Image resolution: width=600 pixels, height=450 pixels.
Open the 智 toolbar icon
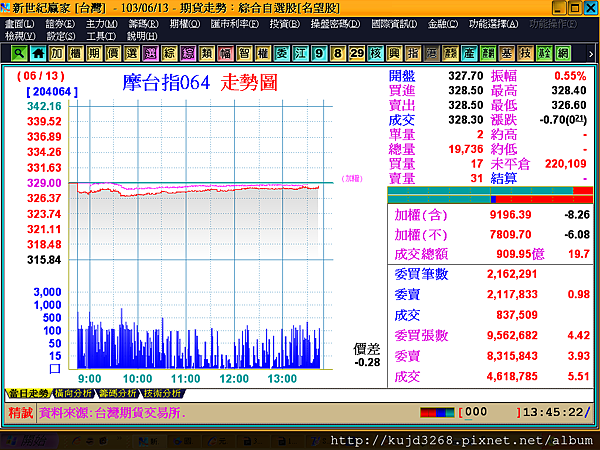(244, 54)
